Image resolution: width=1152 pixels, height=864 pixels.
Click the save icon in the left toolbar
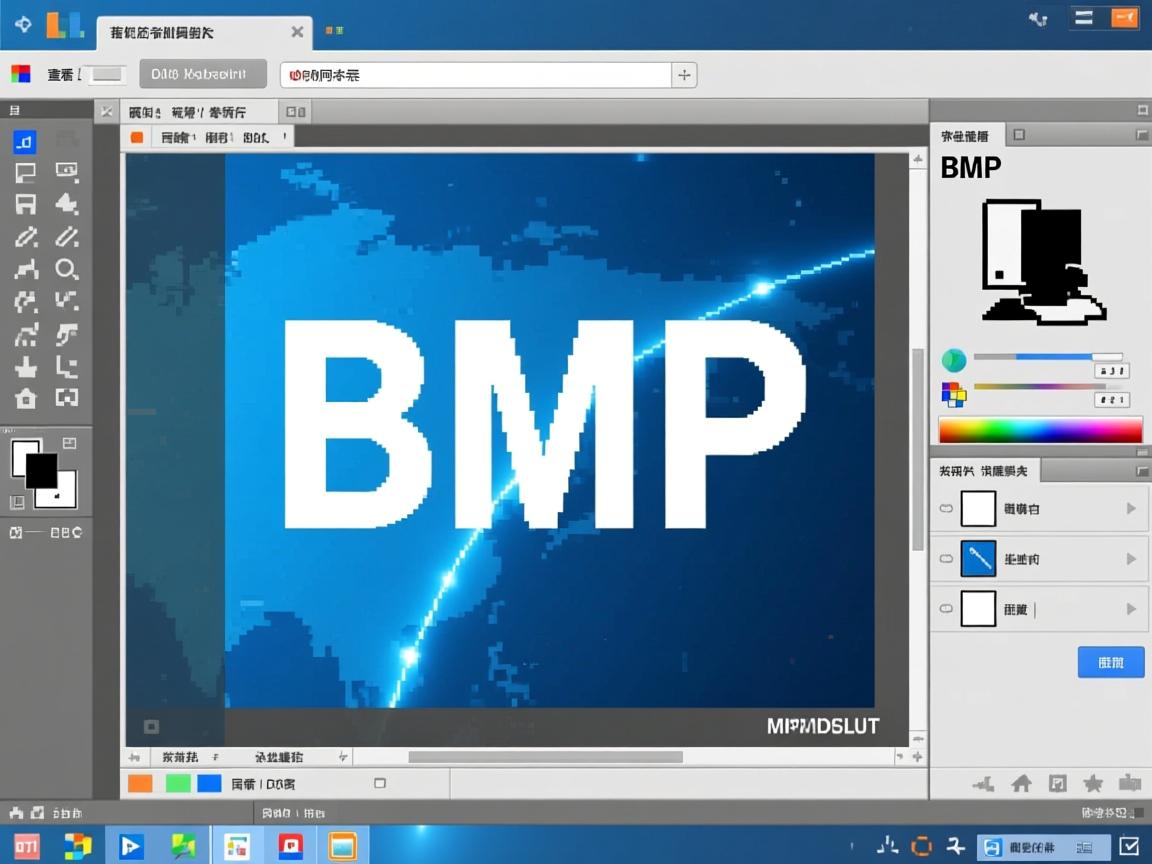pos(24,204)
